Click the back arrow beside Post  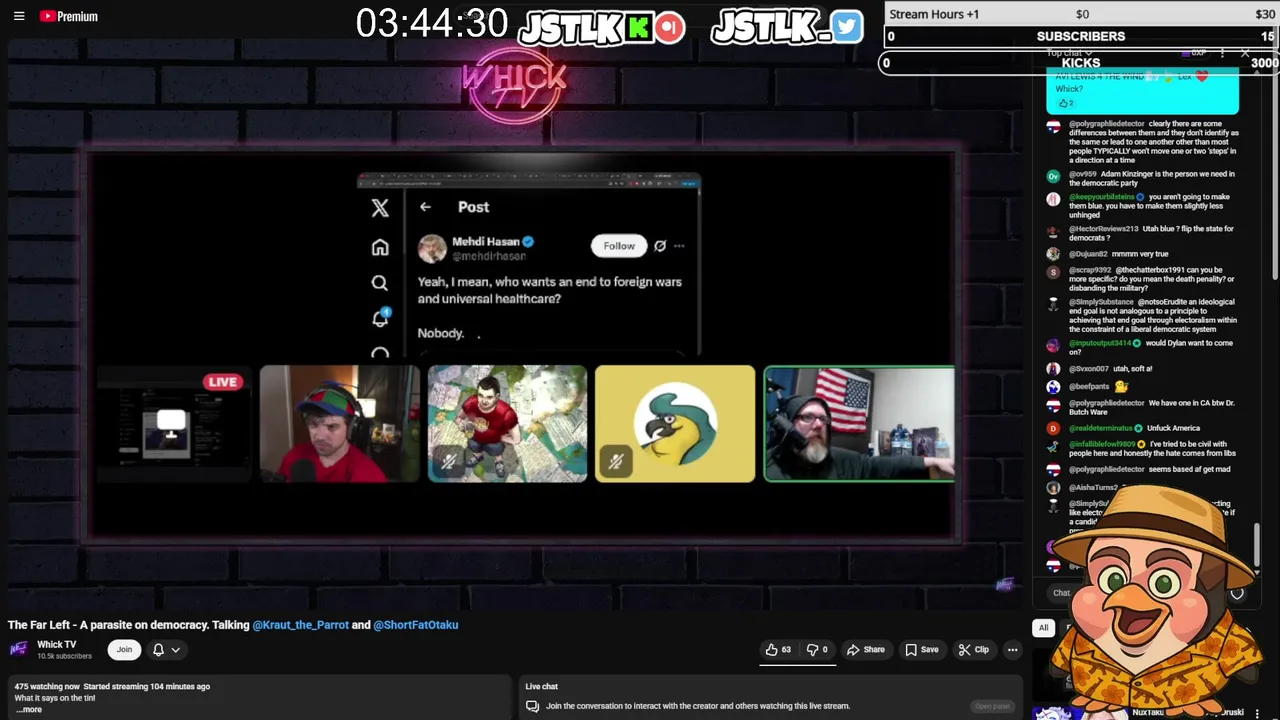(425, 207)
